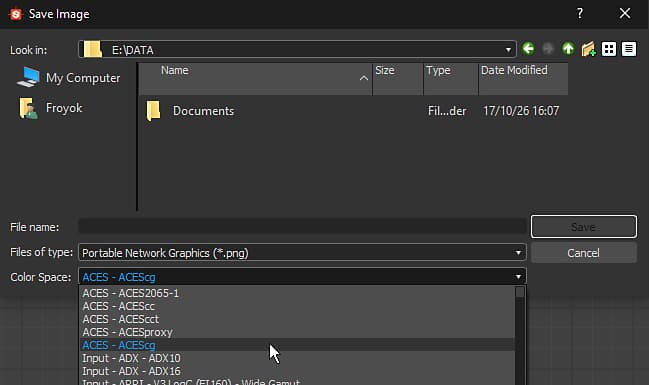Switch to icon grid view
This screenshot has width=649, height=385.
tap(608, 49)
